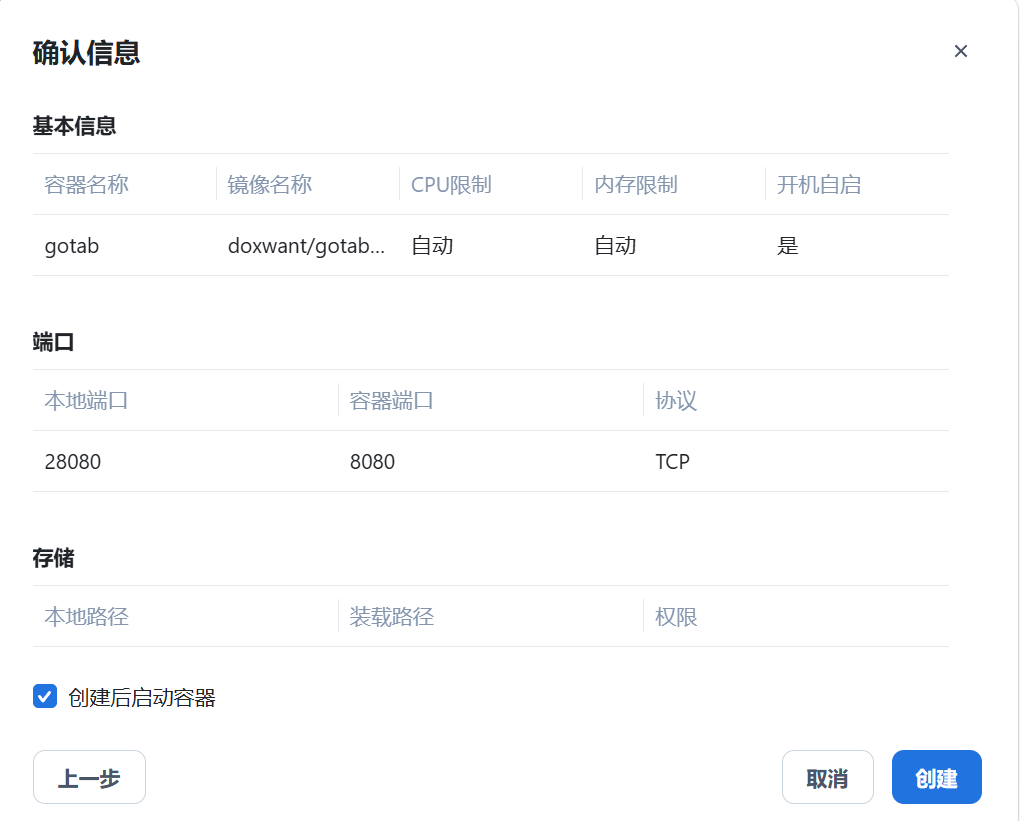Toggle the 创建后启动容器 checkbox
Image resolution: width=1020 pixels, height=821 pixels.
point(45,697)
